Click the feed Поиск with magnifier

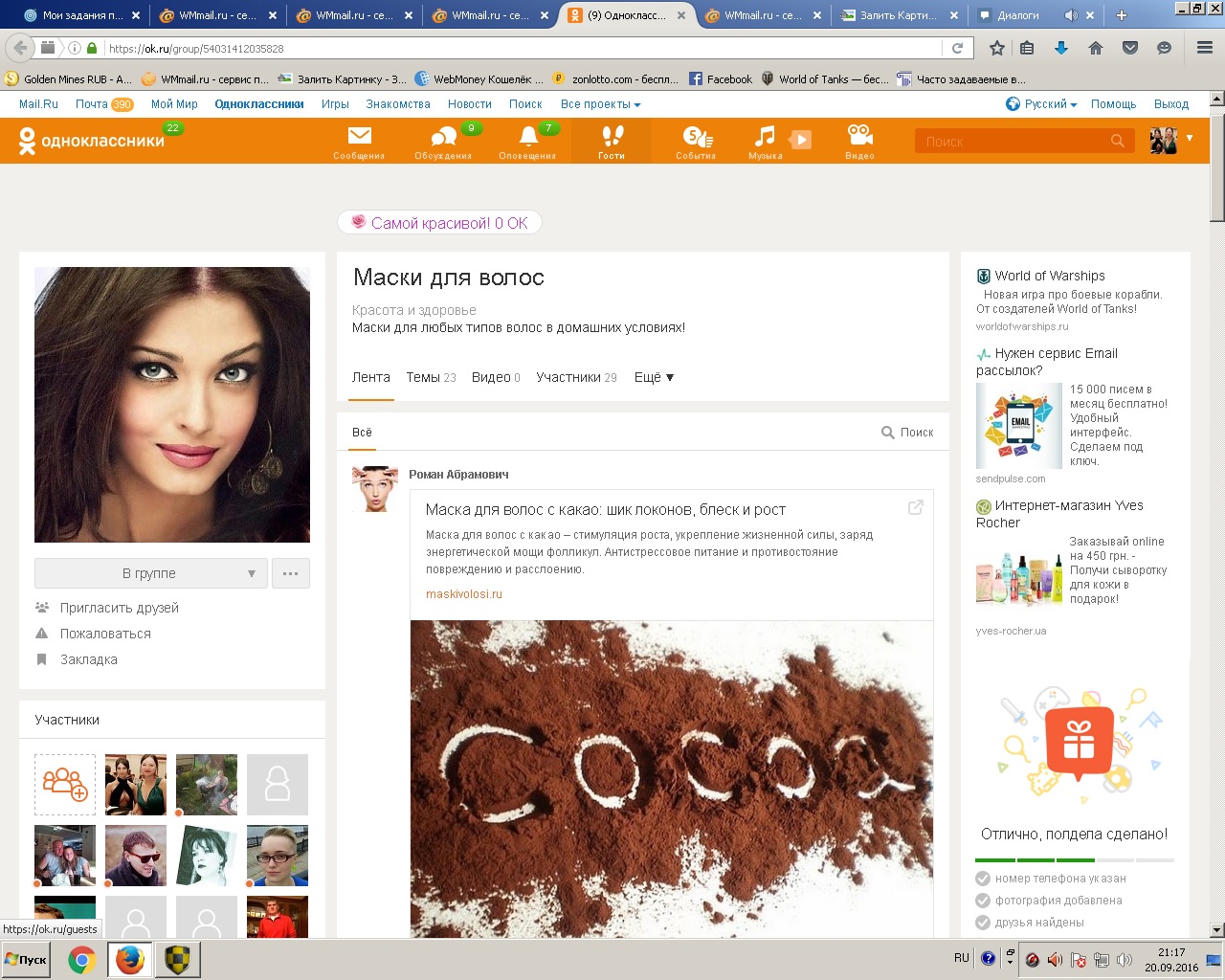pos(907,433)
